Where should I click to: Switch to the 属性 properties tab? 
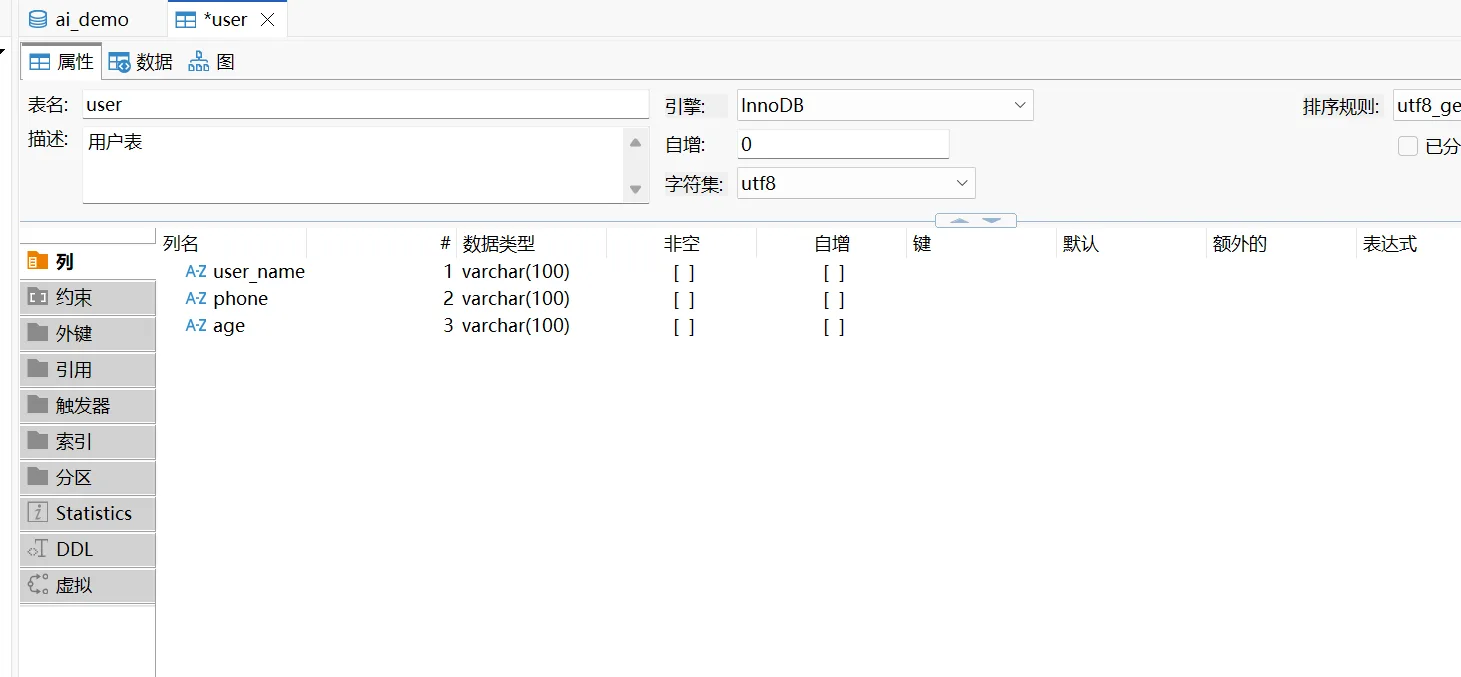pos(61,62)
